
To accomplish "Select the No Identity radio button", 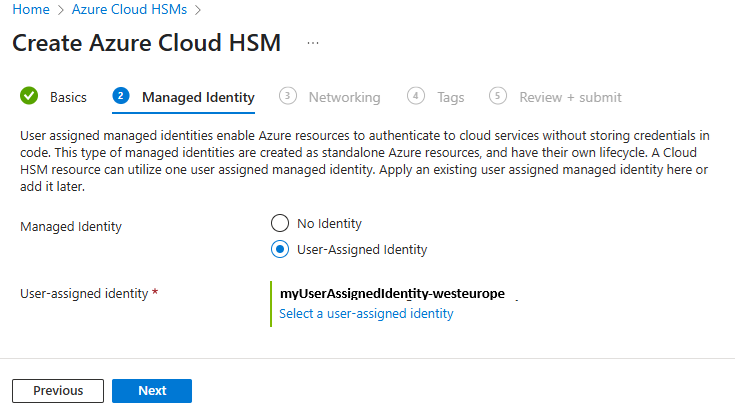I will pos(280,223).
